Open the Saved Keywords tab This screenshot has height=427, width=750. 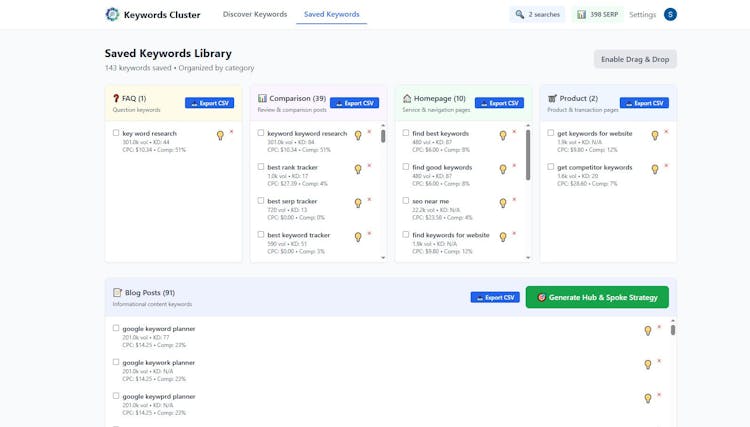[331, 15]
